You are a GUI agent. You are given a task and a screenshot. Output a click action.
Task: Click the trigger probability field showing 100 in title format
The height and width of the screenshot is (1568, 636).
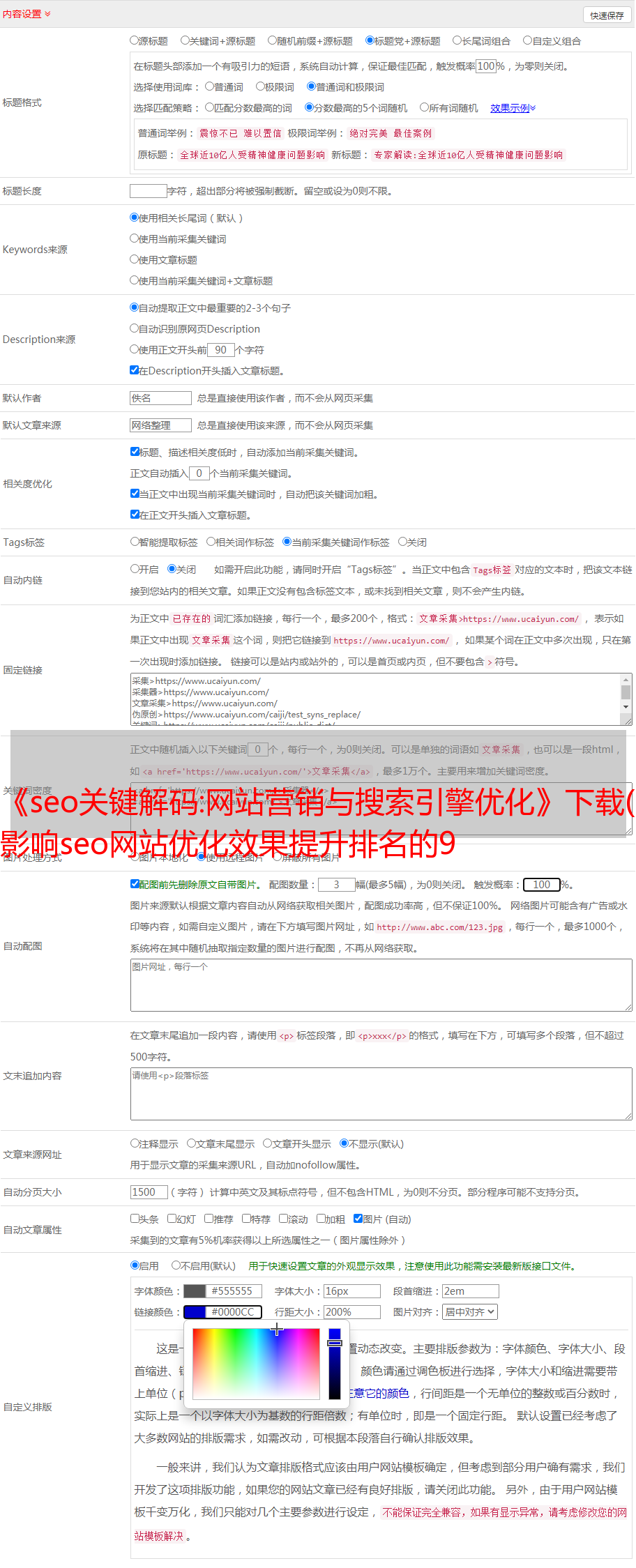[486, 66]
